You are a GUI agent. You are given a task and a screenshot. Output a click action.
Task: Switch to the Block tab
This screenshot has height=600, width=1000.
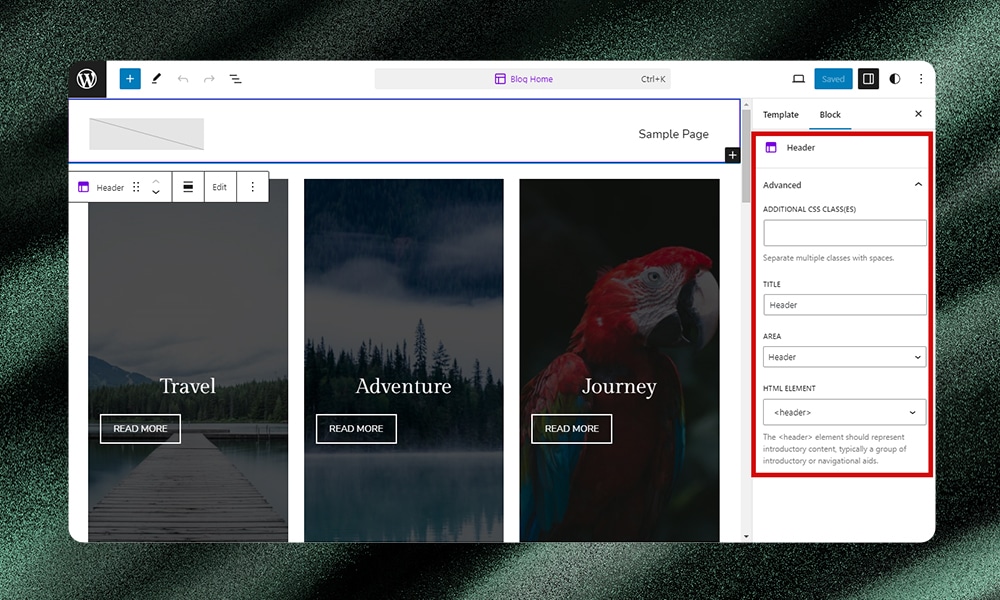[x=830, y=115]
